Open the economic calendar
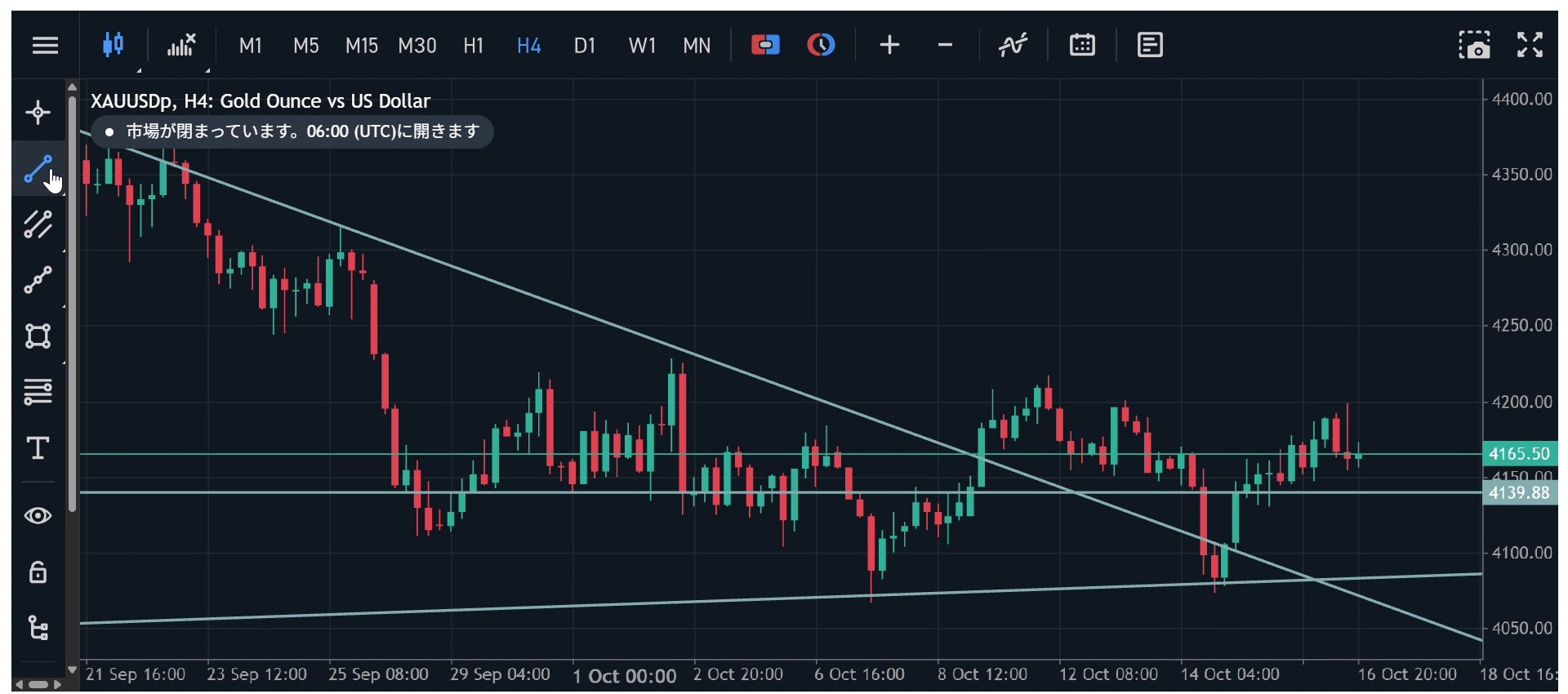 1082,45
